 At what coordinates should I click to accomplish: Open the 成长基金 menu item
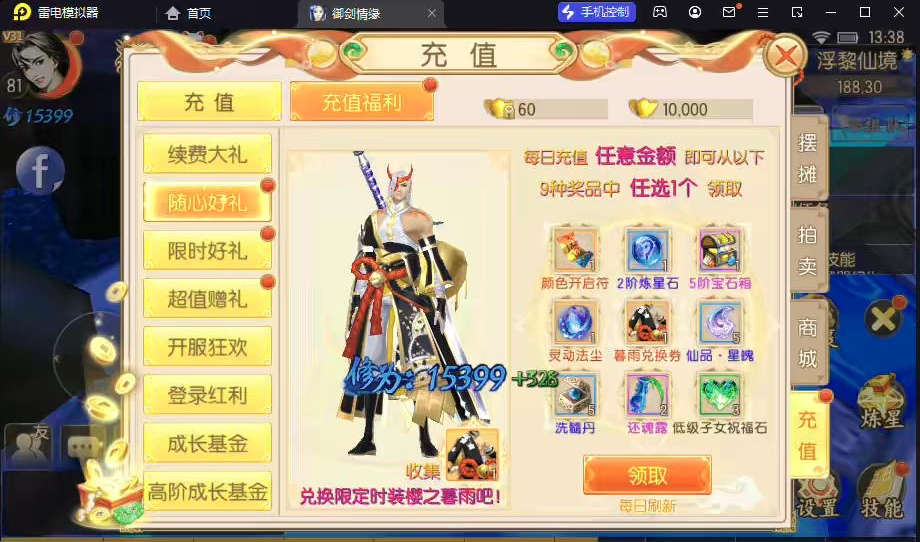207,443
